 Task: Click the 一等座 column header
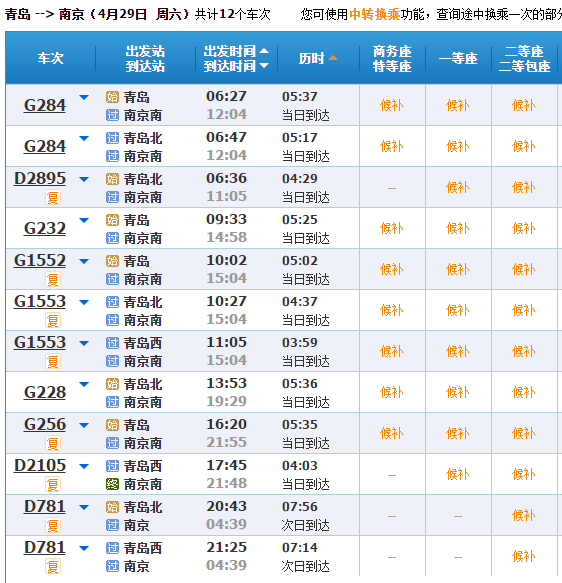coord(458,58)
